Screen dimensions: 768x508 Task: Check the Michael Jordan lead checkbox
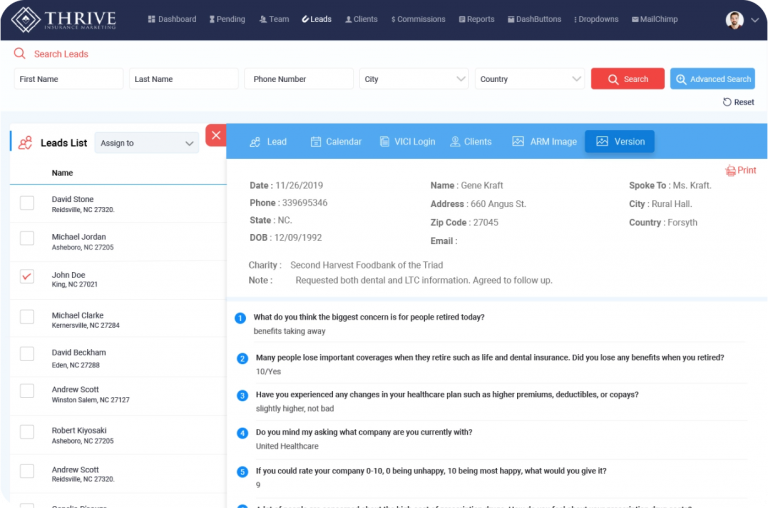tap(27, 238)
